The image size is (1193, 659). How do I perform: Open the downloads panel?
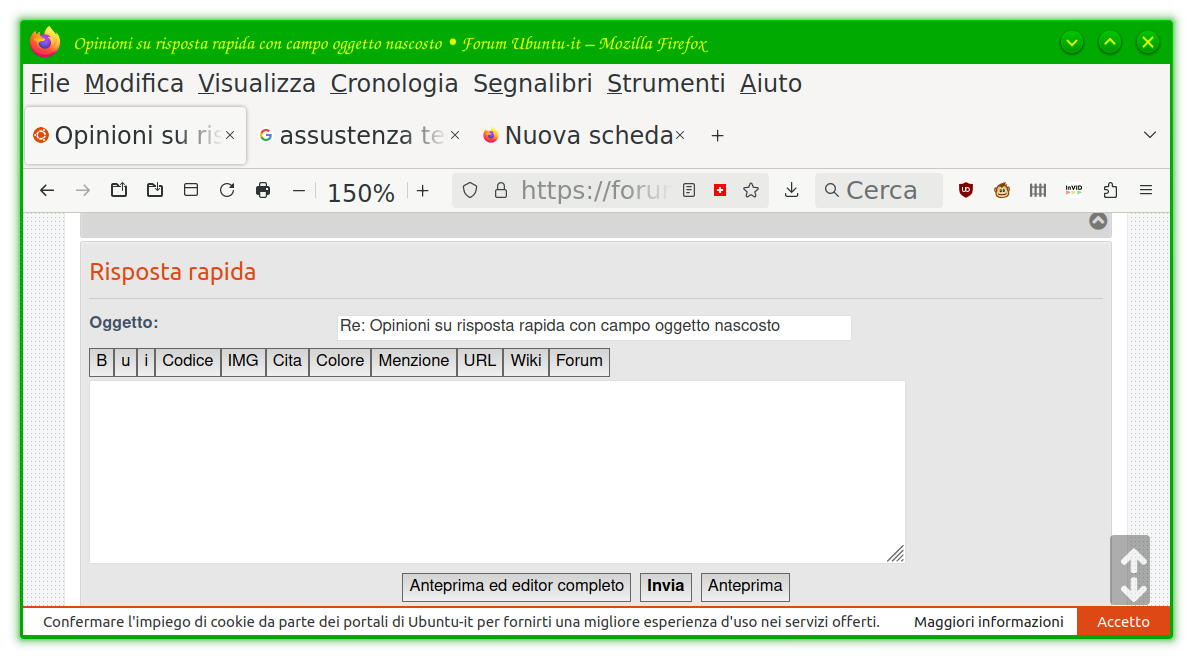coord(791,190)
